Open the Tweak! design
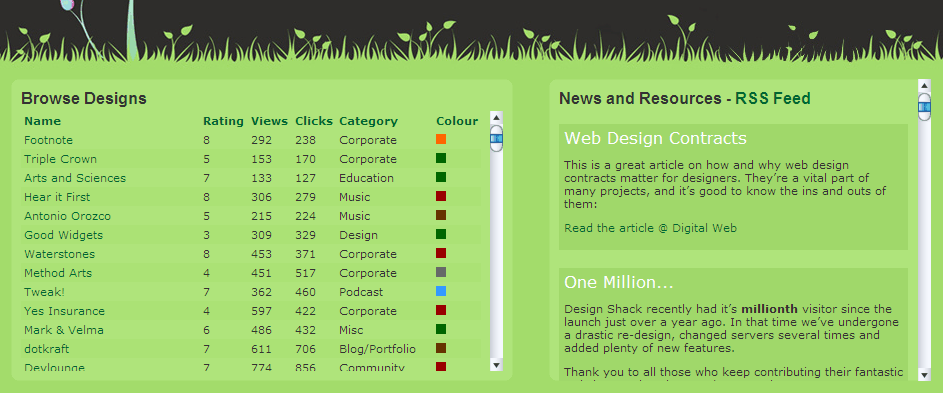 pos(44,292)
